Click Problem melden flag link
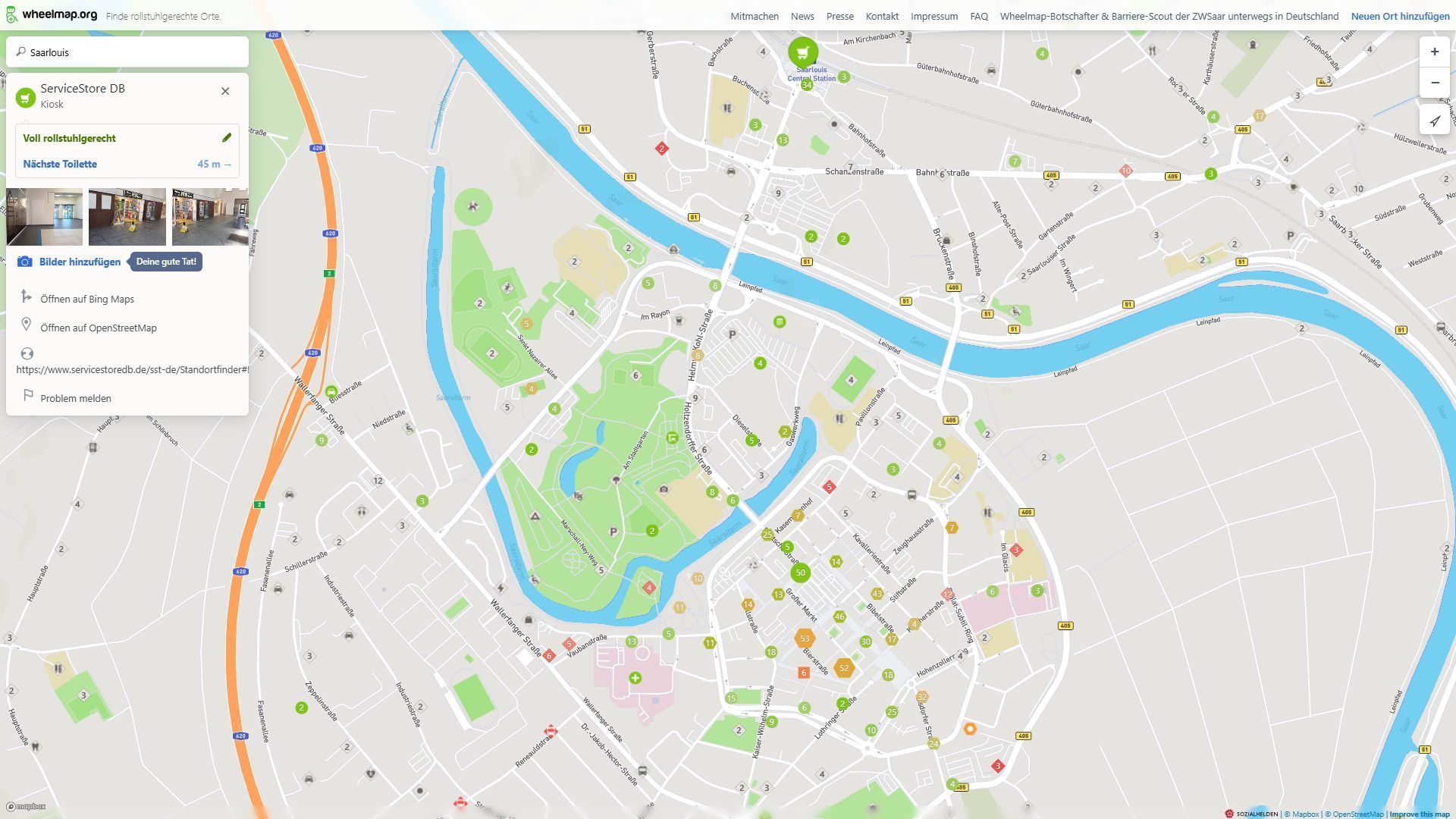Image resolution: width=1456 pixels, height=819 pixels. click(75, 398)
